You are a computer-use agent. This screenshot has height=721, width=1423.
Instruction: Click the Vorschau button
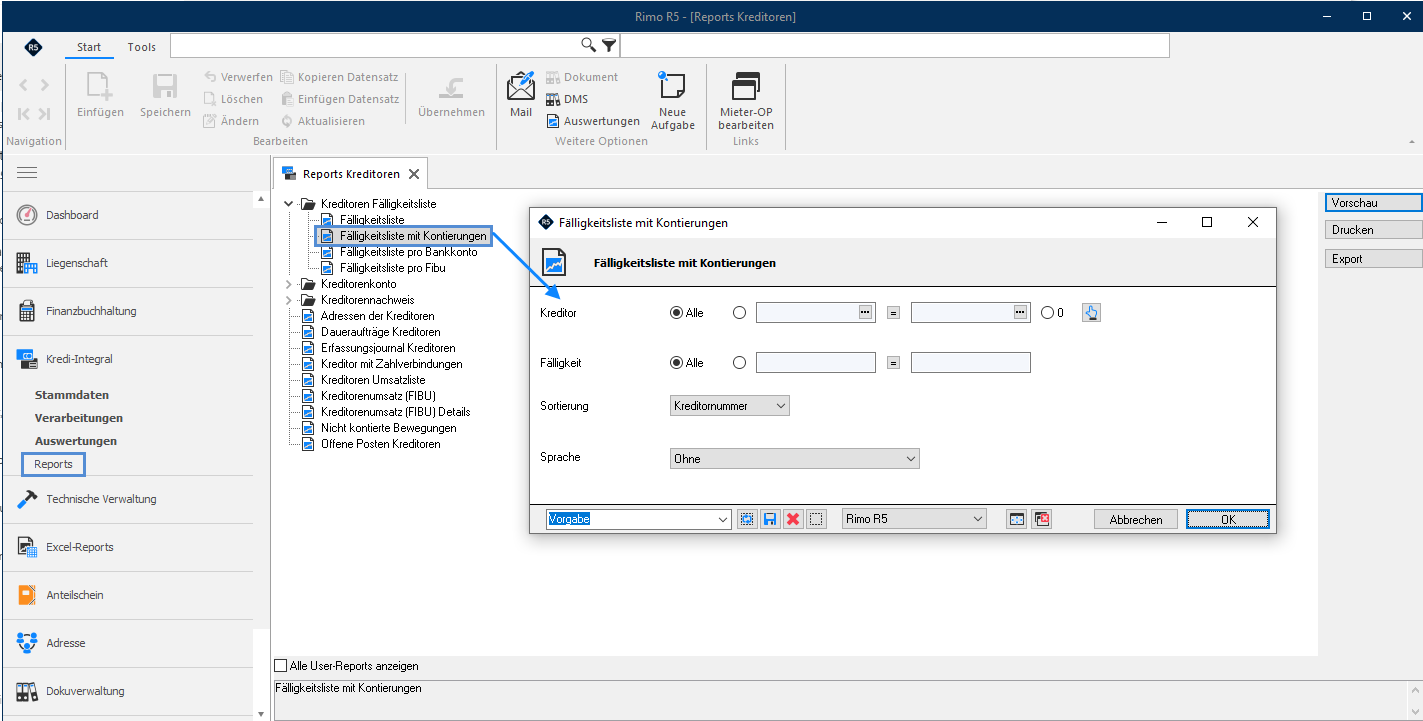coord(1373,203)
